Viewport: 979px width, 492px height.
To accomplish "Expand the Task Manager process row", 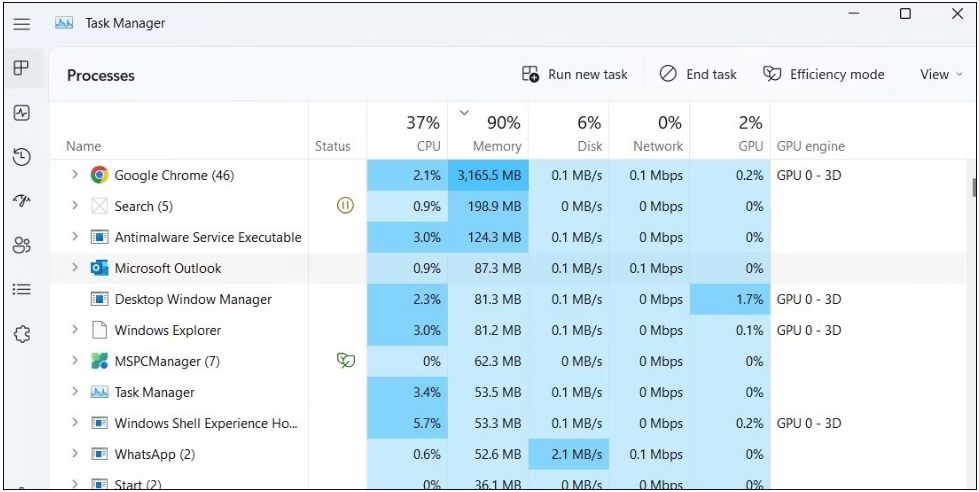I will point(75,392).
